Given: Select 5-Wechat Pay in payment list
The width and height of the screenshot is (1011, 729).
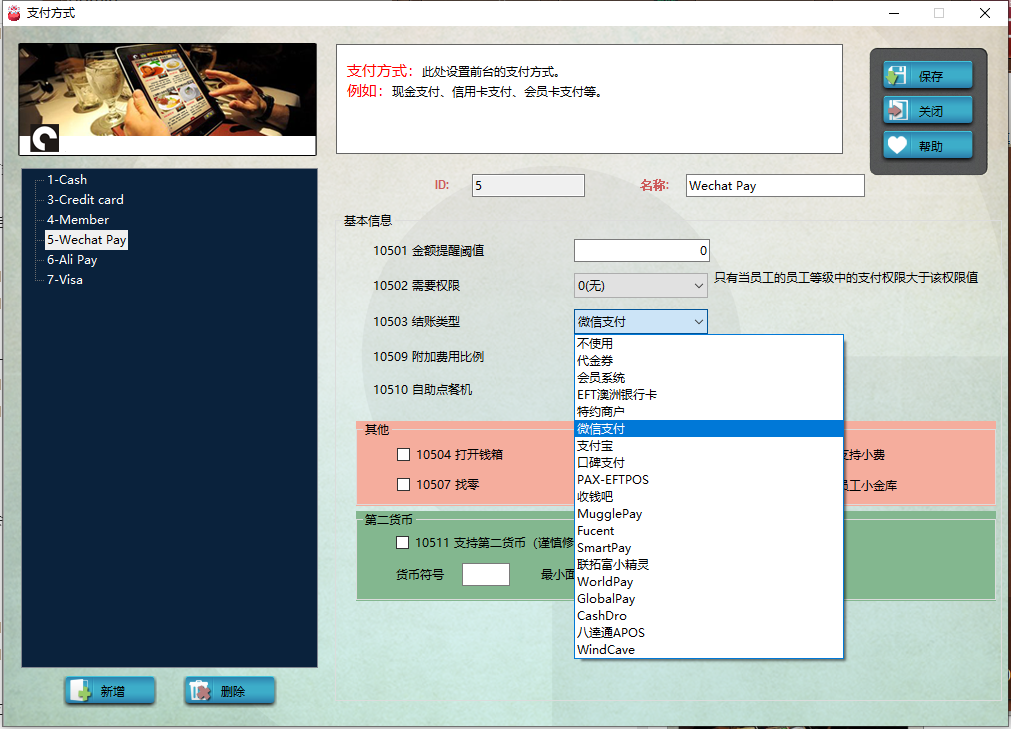Looking at the screenshot, I should point(86,240).
